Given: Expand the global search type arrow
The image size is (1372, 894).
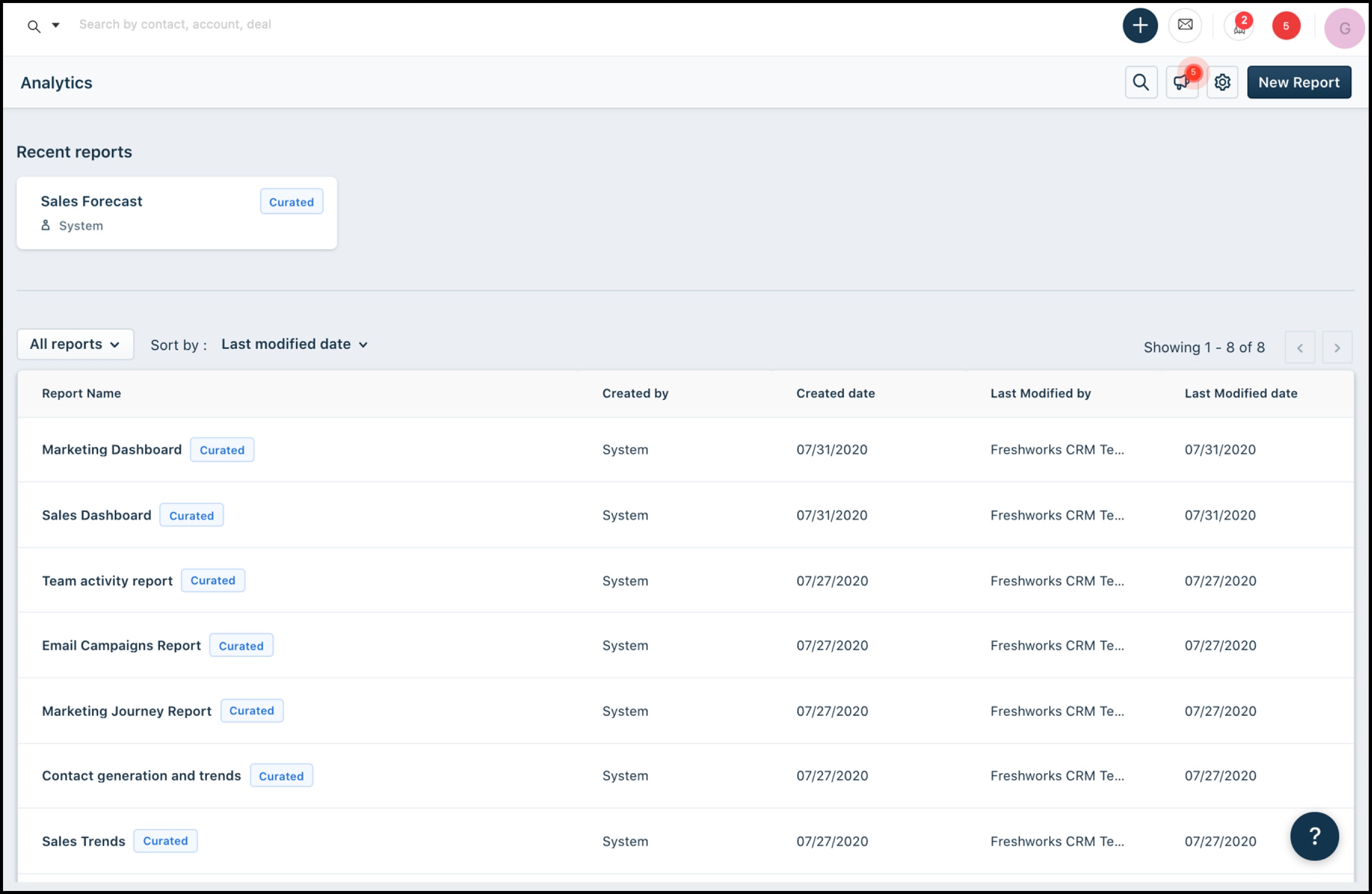Looking at the screenshot, I should tap(56, 25).
